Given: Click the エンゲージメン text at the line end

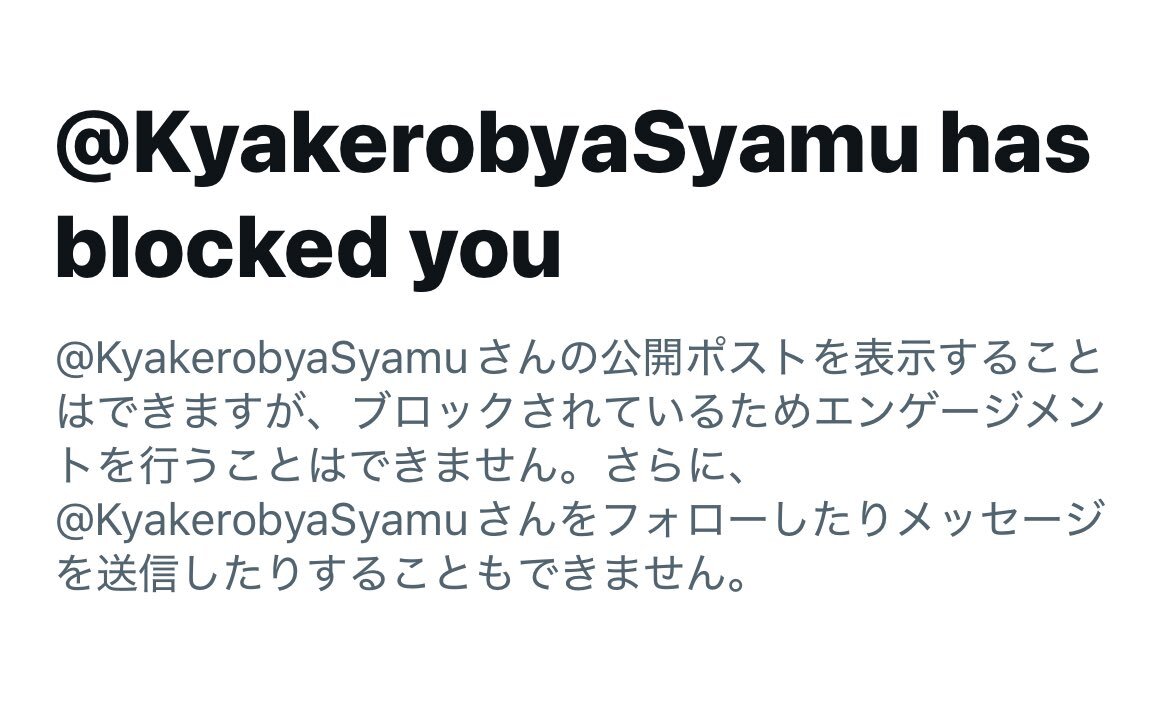Looking at the screenshot, I should [x=960, y=413].
